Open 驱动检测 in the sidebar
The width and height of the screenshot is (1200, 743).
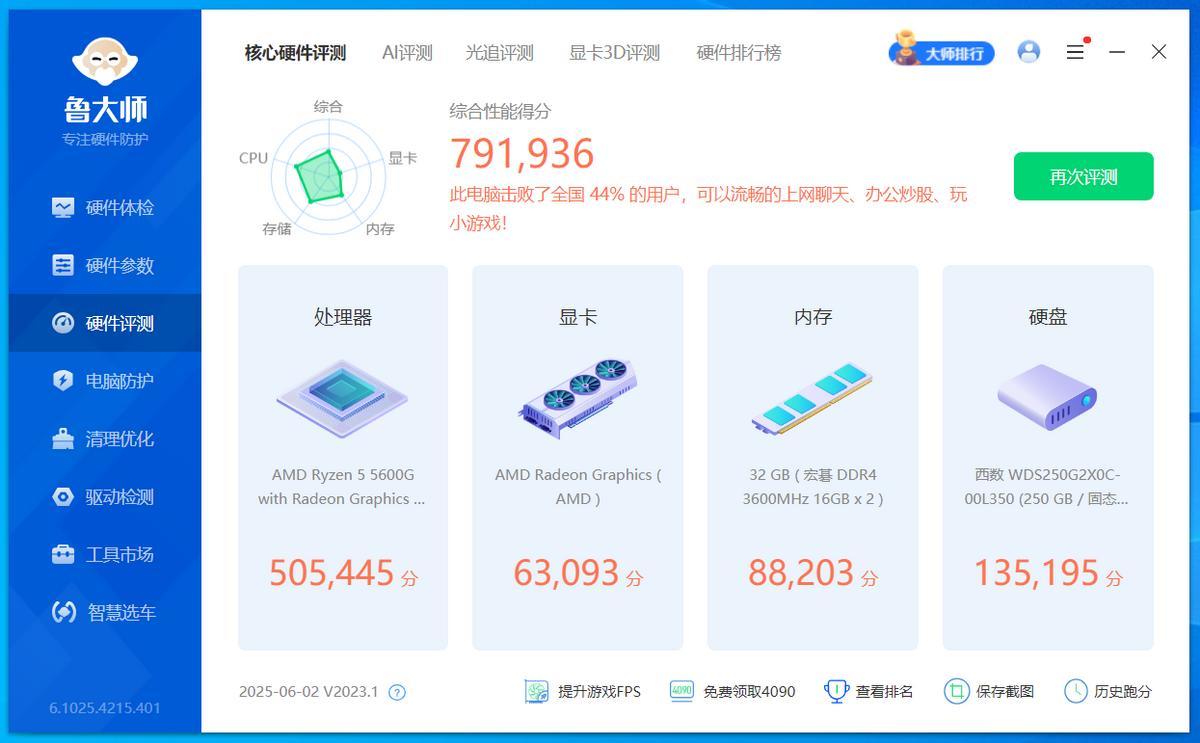click(x=104, y=497)
